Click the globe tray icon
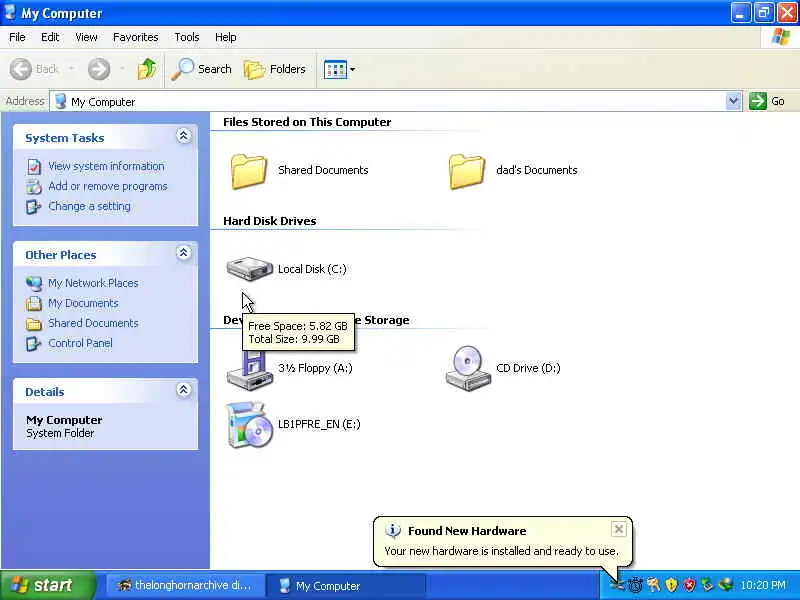The width and height of the screenshot is (800, 600). coord(726,585)
